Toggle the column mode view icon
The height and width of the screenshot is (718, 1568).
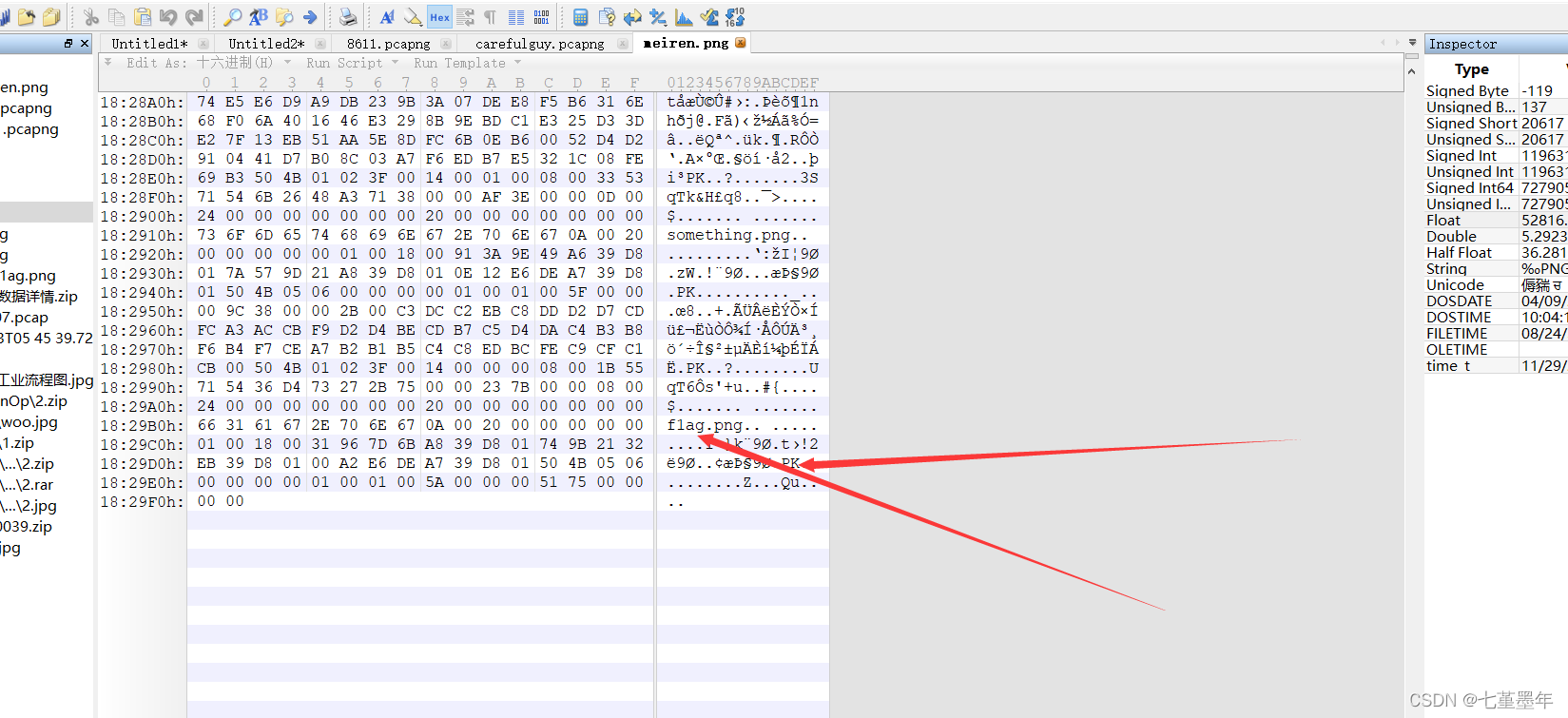point(515,17)
